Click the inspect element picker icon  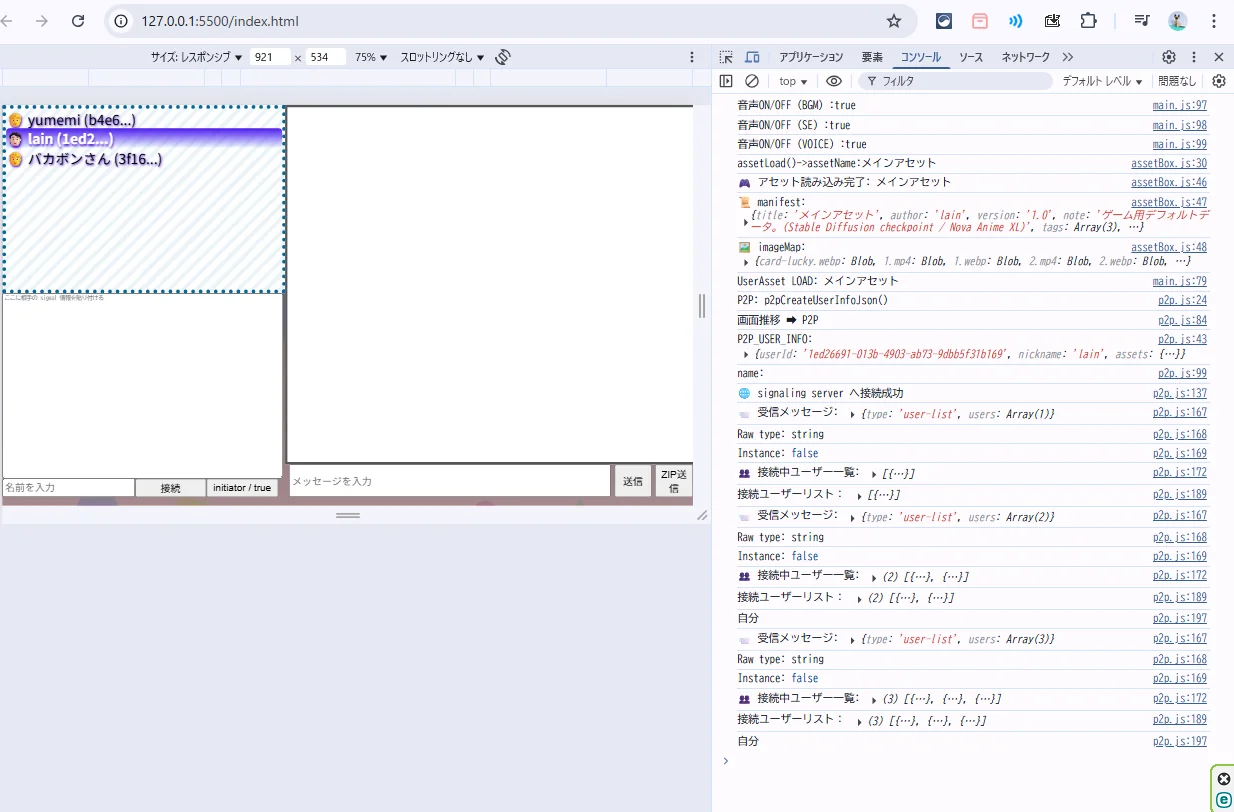[726, 57]
